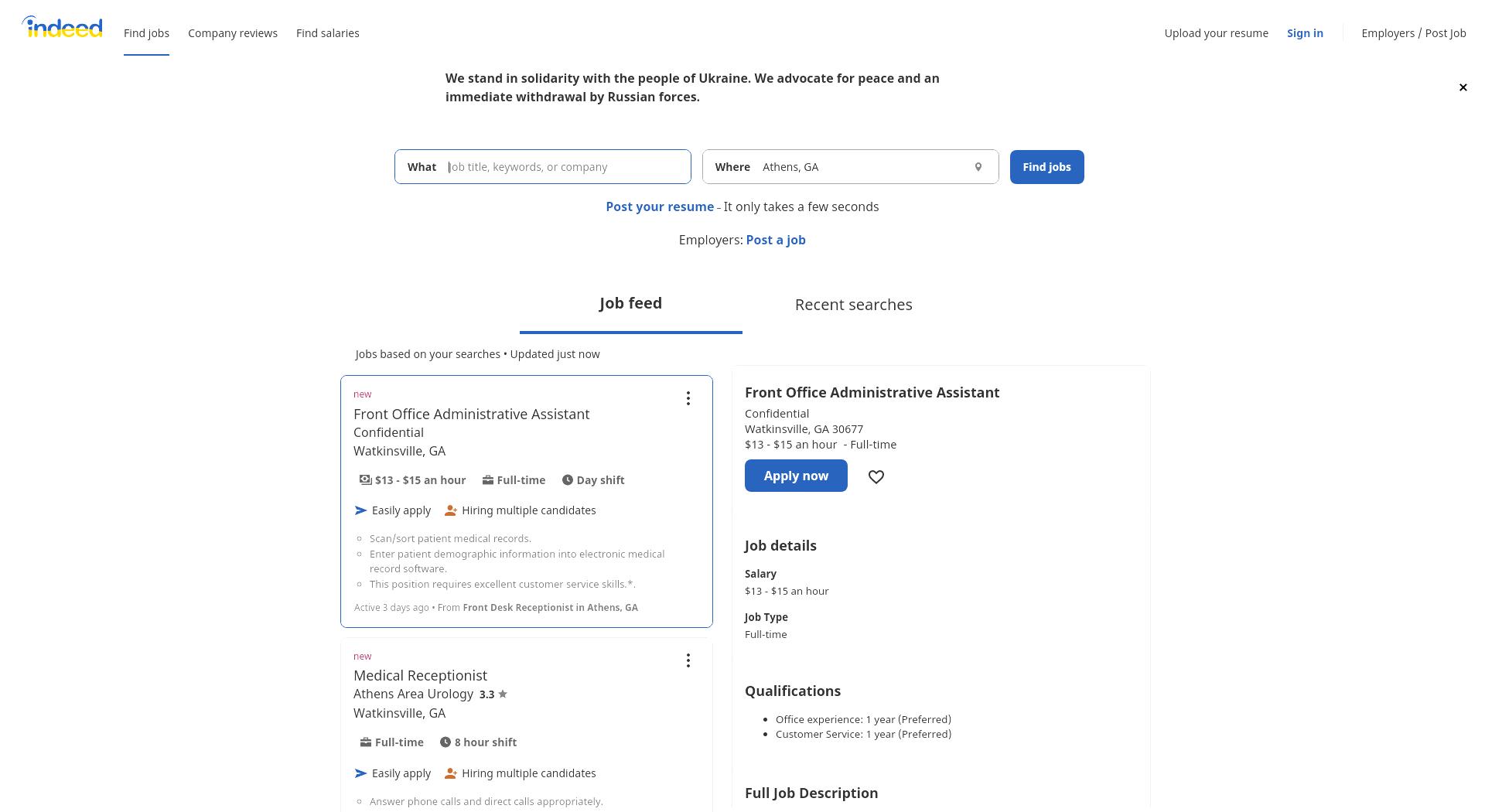Select the Job feed tab
The image size is (1485, 812).
pyautogui.click(x=630, y=304)
